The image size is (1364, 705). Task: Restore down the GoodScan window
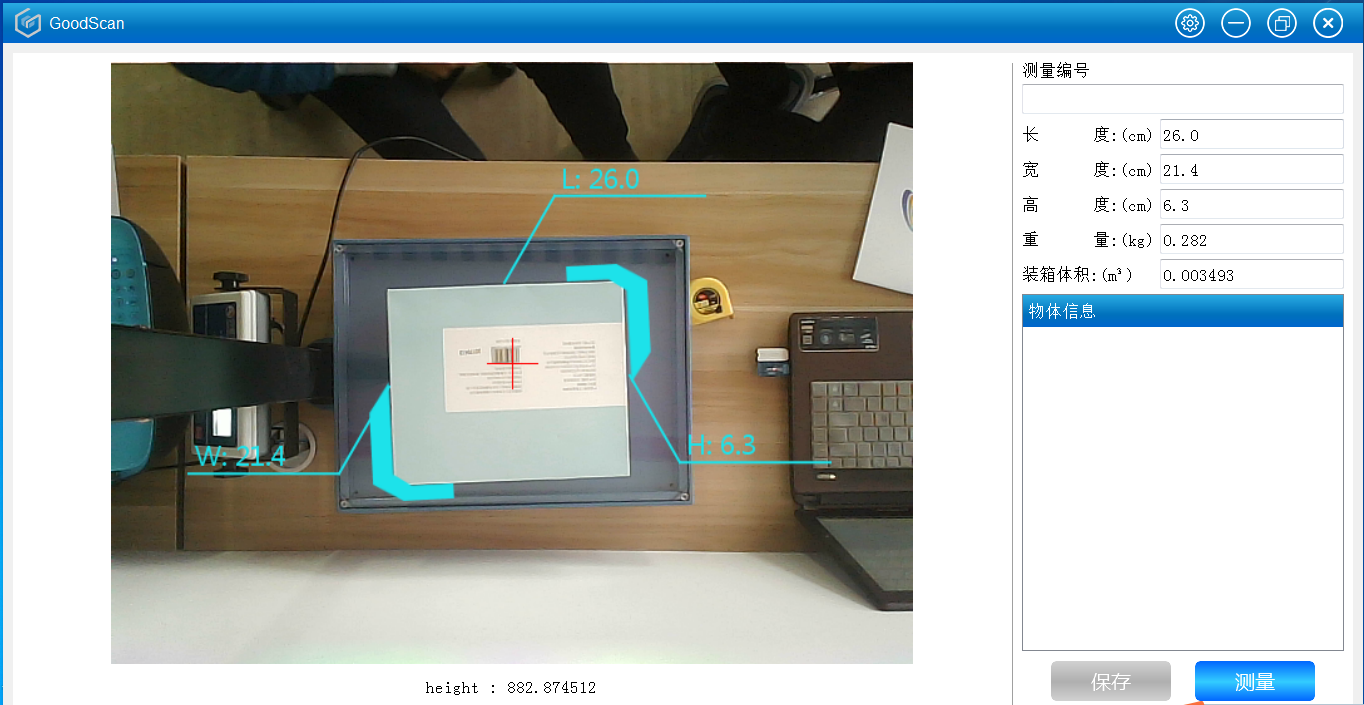point(1281,24)
